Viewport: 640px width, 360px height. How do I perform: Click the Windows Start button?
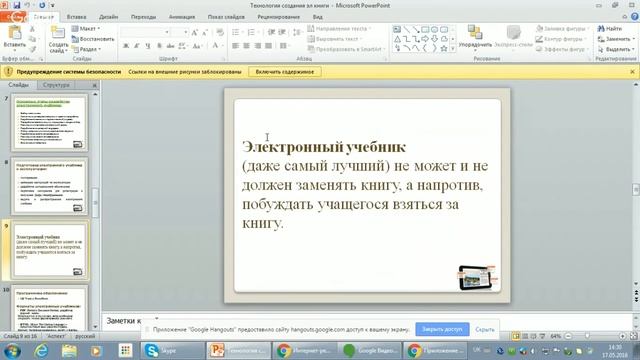tap(11, 350)
